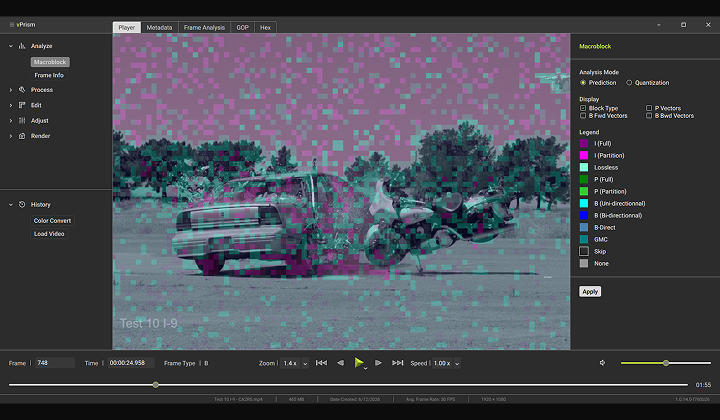Switch to the Player tab
Viewport: 720px width, 420px height.
[127, 28]
